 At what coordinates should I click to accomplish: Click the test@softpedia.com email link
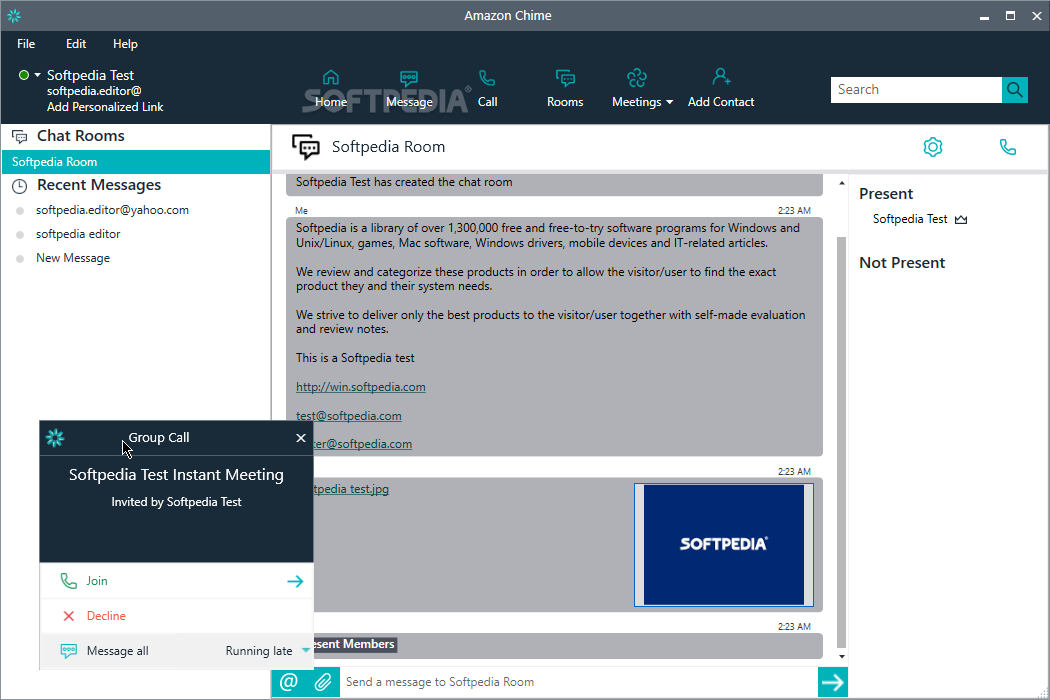(x=349, y=415)
